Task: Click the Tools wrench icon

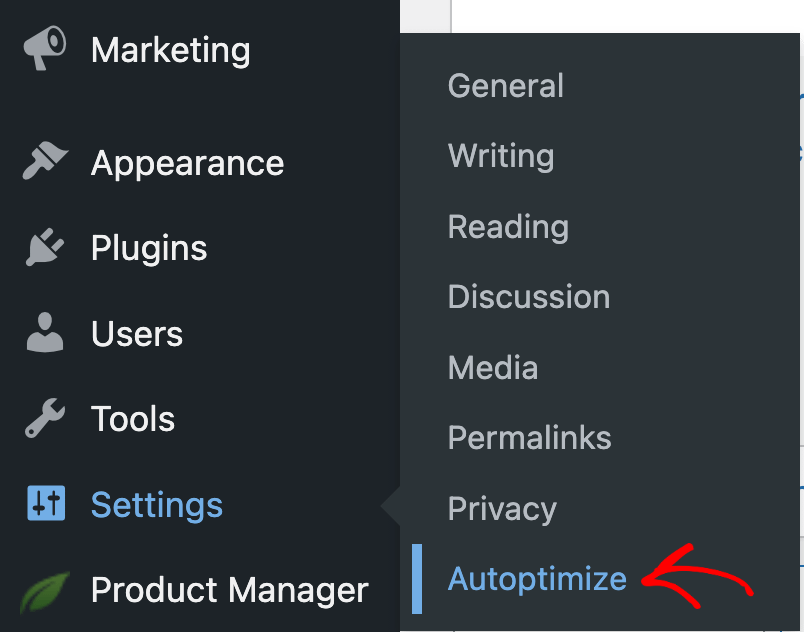Action: click(x=45, y=418)
